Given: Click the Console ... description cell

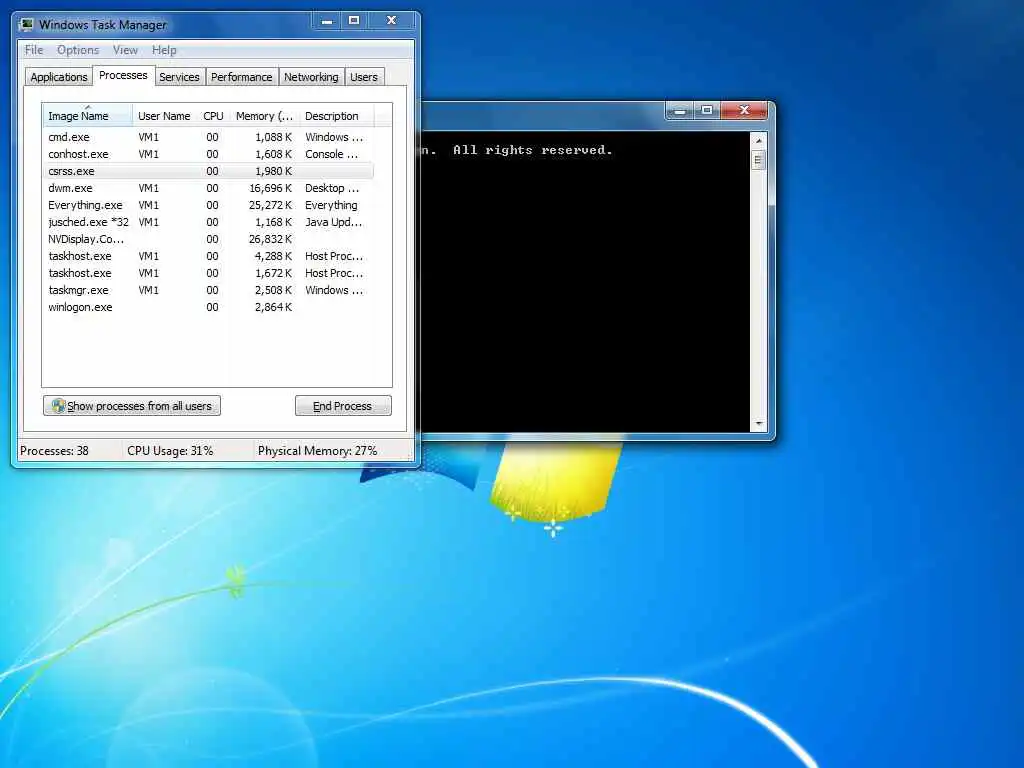Looking at the screenshot, I should pyautogui.click(x=332, y=154).
